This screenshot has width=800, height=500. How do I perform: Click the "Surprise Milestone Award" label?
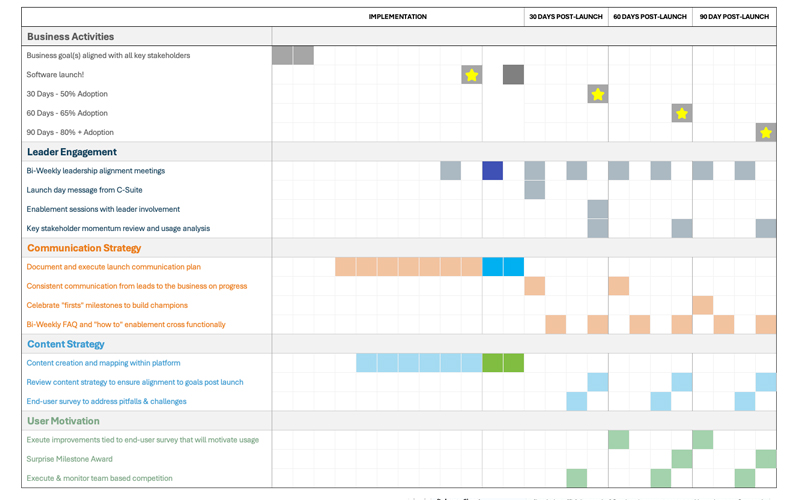69,459
